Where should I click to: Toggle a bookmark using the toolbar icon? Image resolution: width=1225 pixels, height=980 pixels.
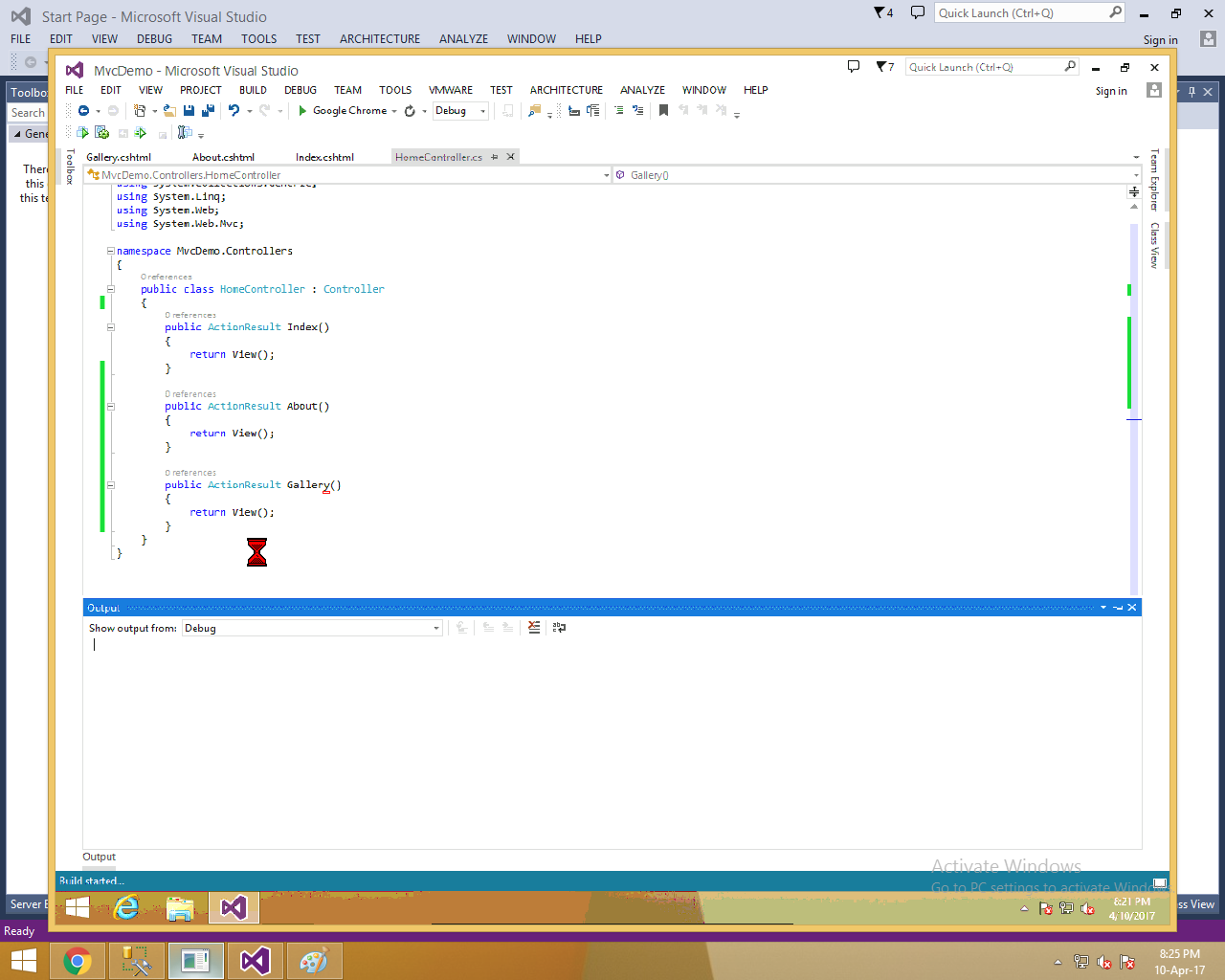click(x=664, y=110)
